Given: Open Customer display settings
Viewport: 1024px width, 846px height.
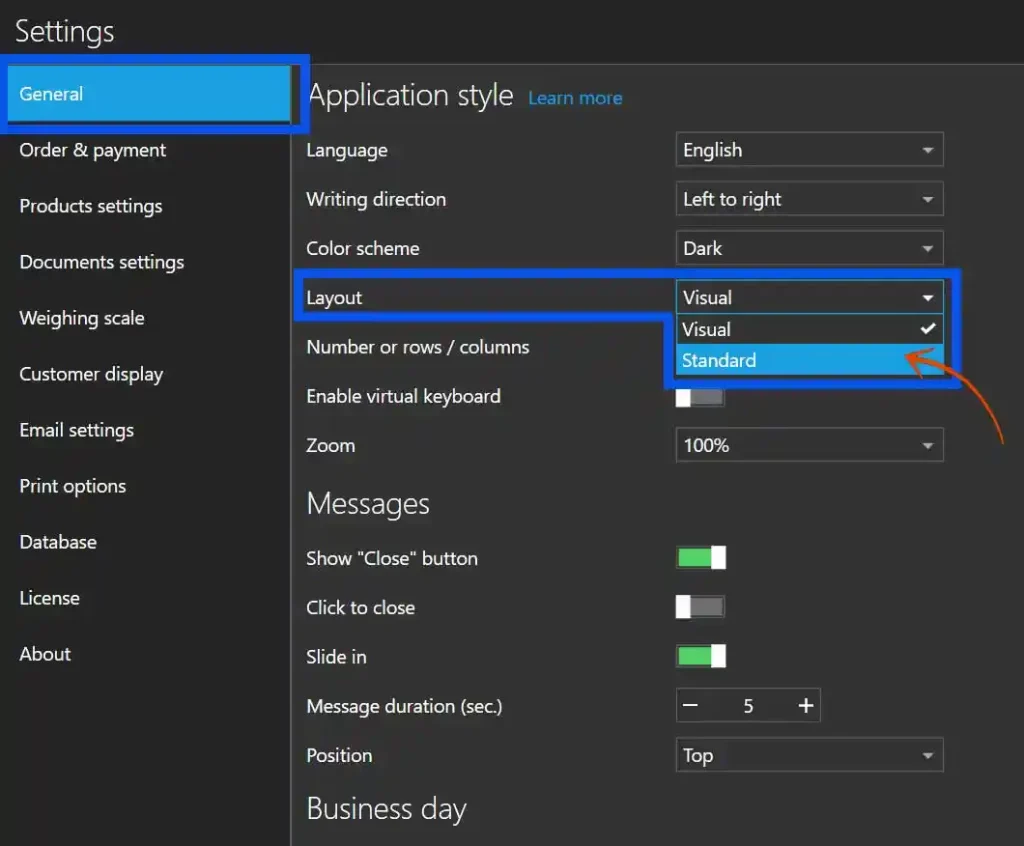Looking at the screenshot, I should click(91, 374).
